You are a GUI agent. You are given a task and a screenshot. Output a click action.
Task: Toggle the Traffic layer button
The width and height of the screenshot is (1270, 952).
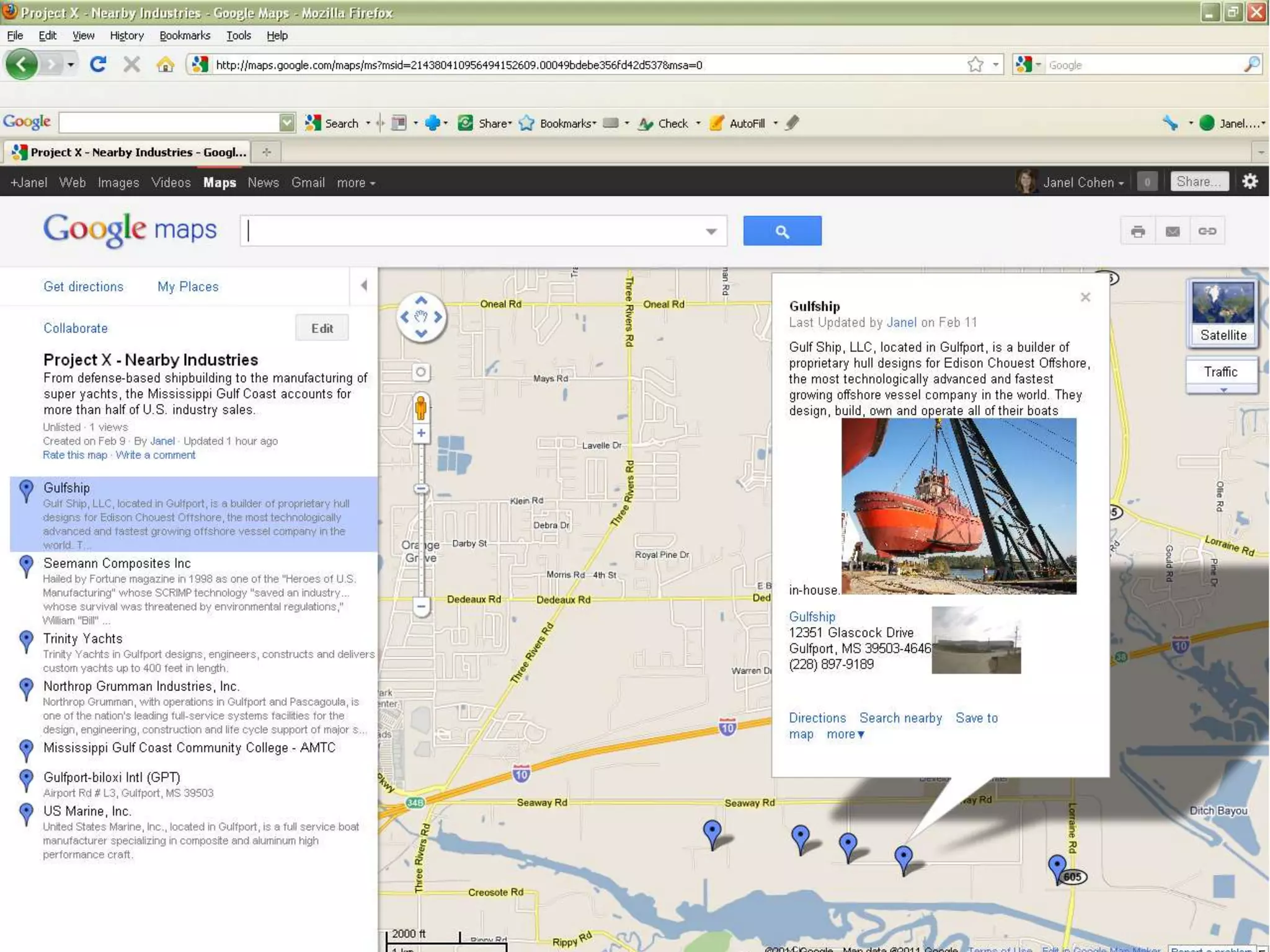click(1220, 372)
